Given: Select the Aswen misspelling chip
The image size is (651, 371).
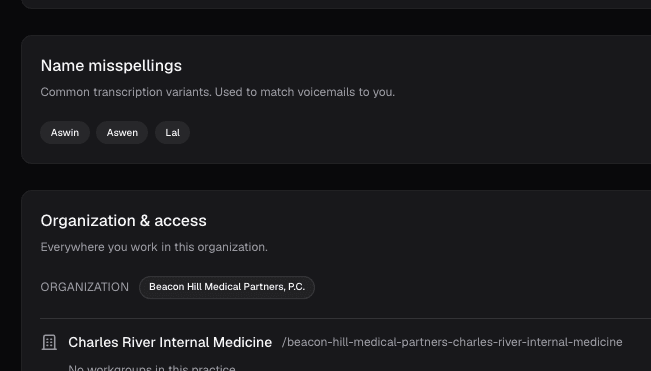Looking at the screenshot, I should 122,133.
